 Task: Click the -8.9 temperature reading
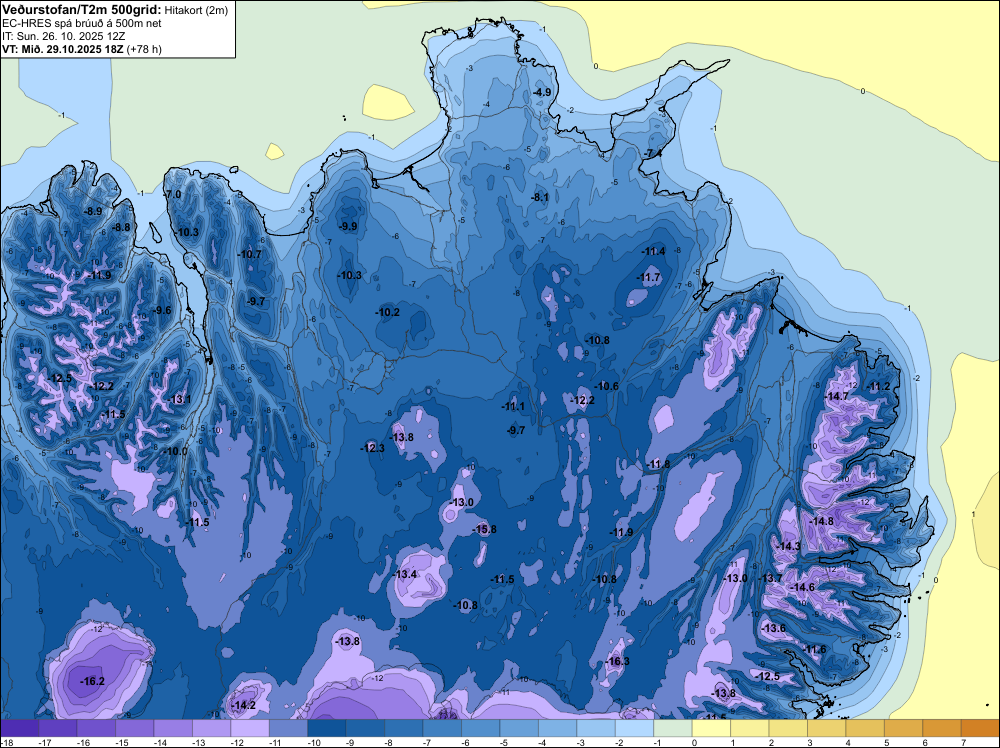[93, 211]
